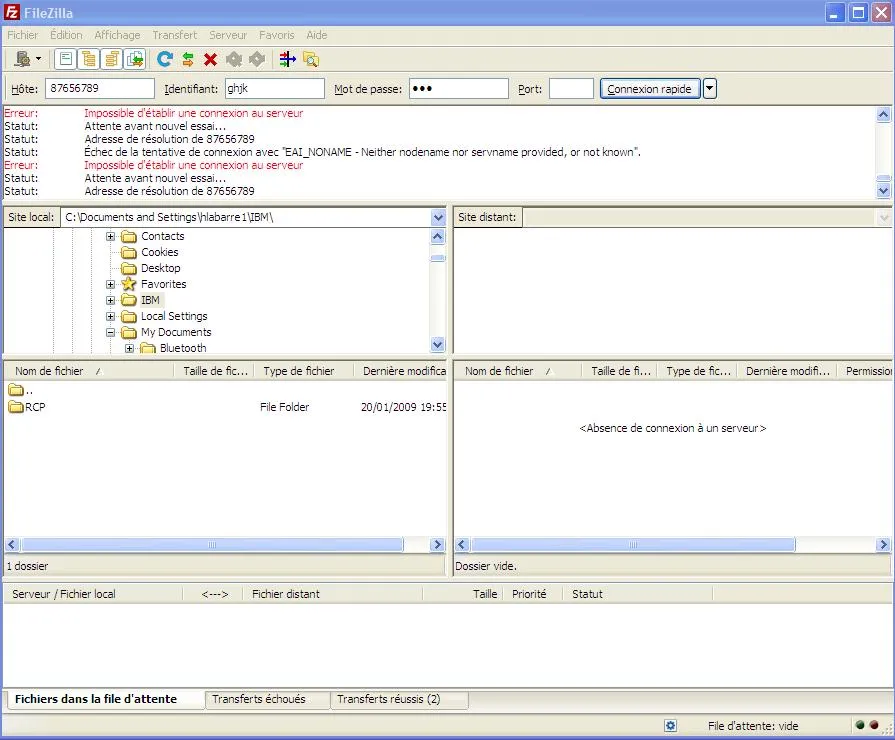Image resolution: width=895 pixels, height=740 pixels.
Task: Toggle remote directory tree icon
Action: pyautogui.click(x=112, y=59)
